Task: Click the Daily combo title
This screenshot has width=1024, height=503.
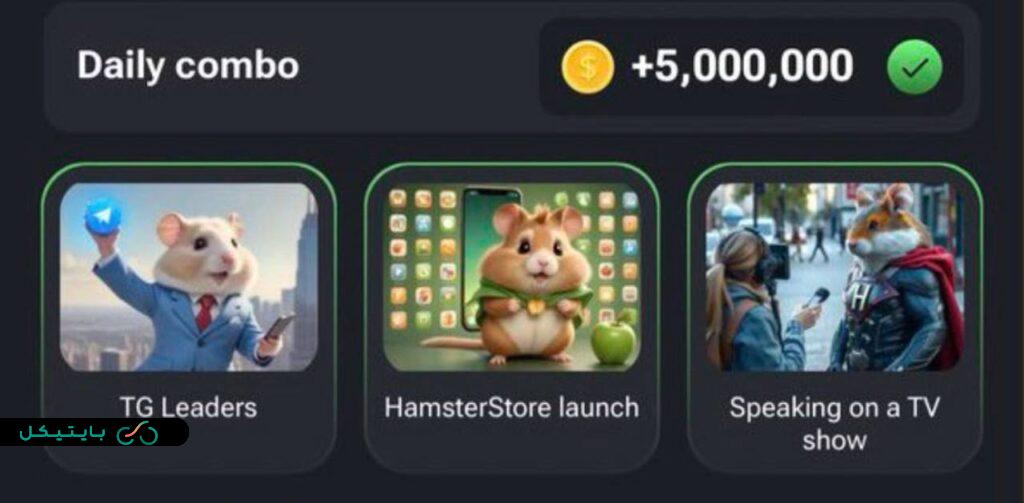Action: click(x=188, y=65)
